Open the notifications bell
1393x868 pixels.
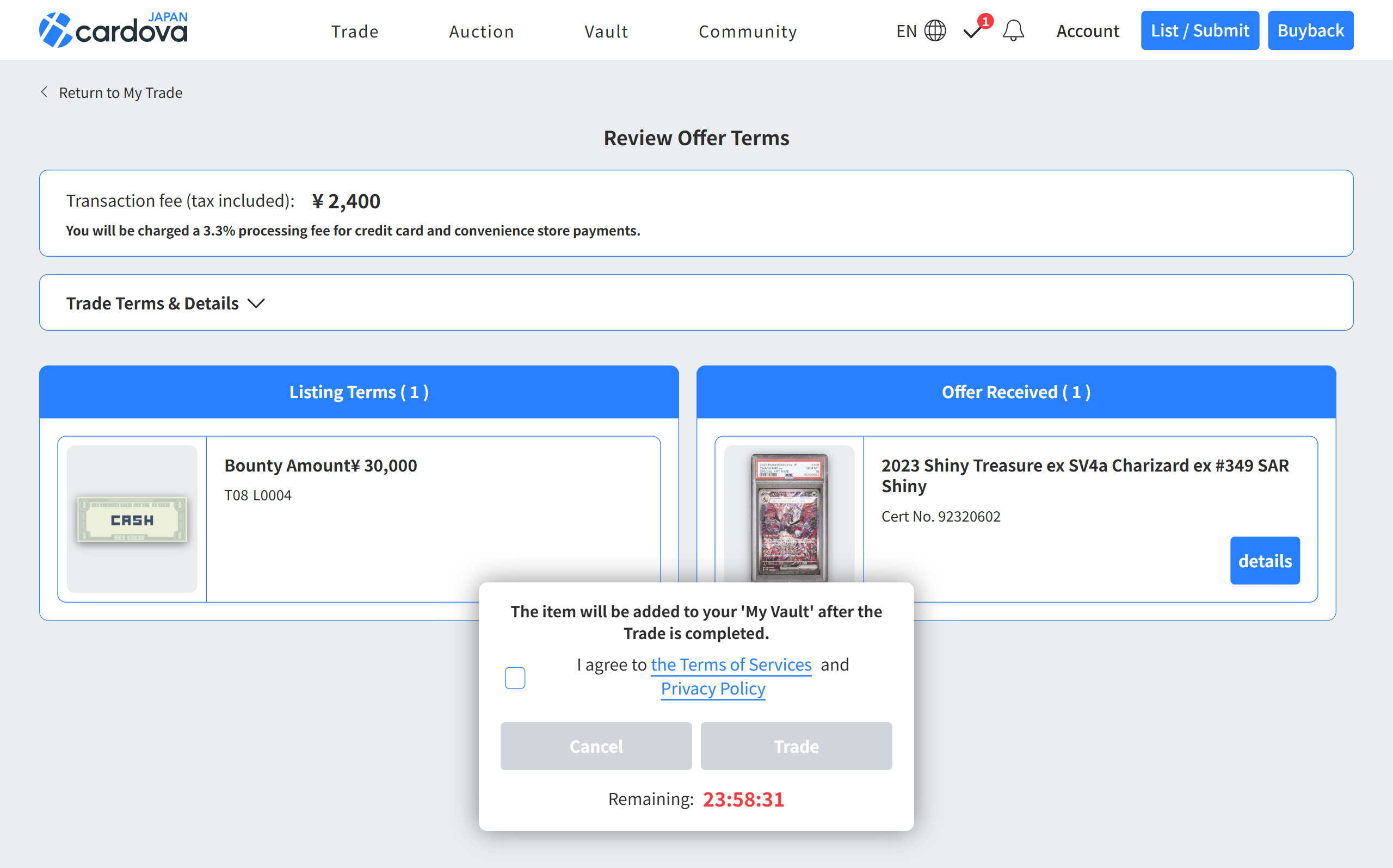tap(1013, 30)
